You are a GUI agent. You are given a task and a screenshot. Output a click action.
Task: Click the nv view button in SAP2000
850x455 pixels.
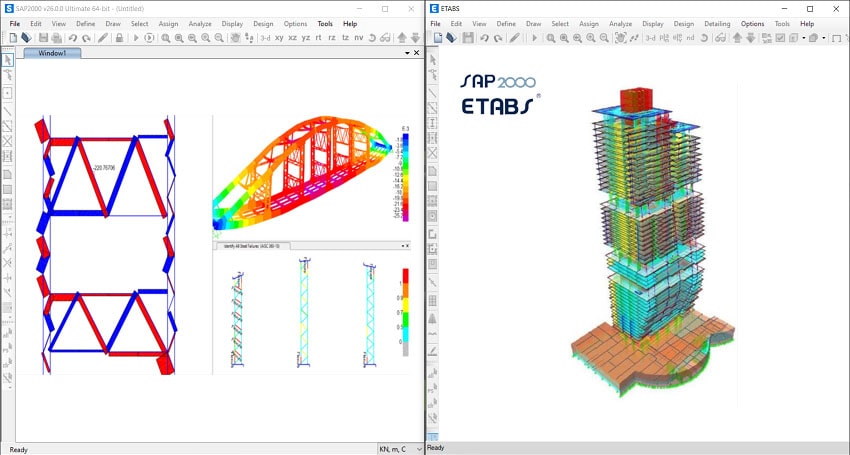point(359,38)
